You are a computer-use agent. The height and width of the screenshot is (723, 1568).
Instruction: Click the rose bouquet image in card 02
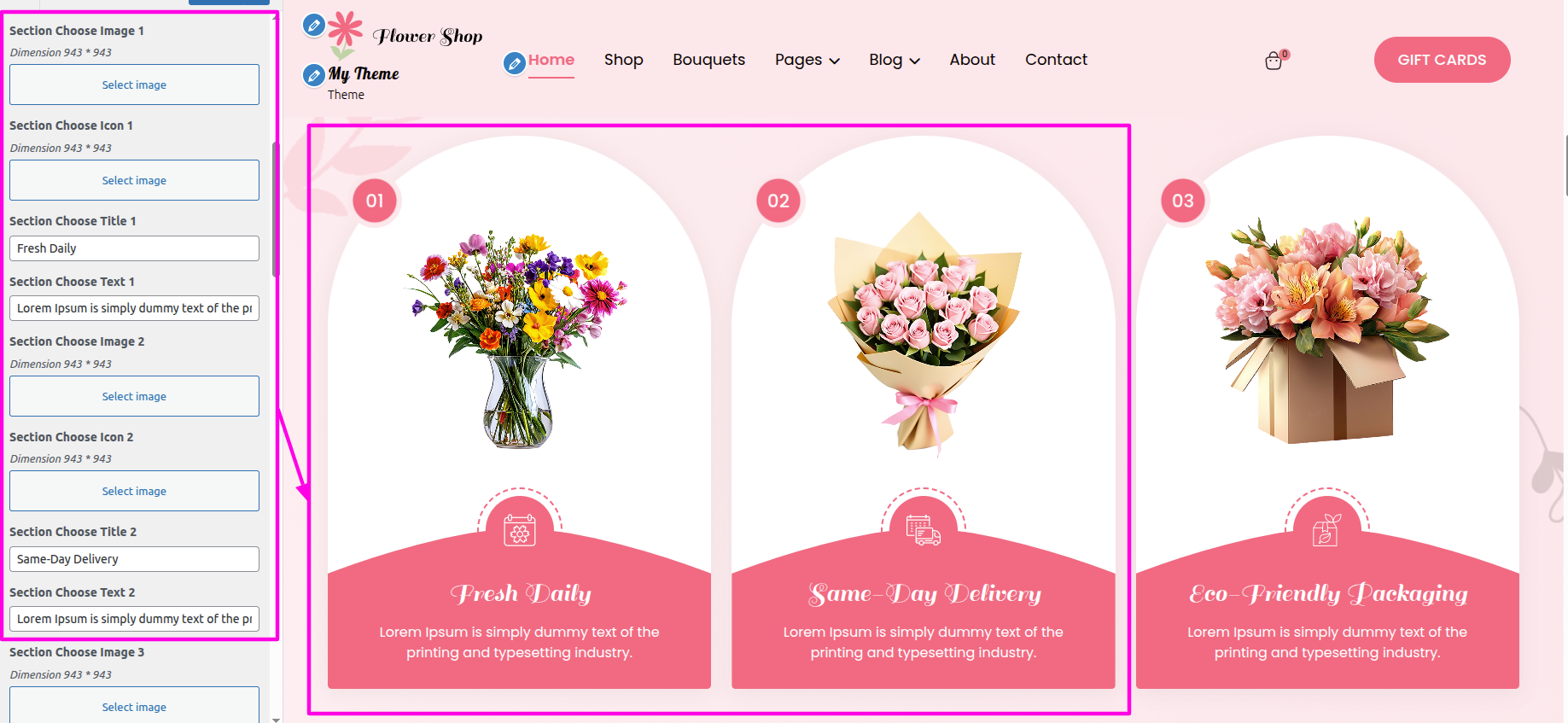point(924,333)
